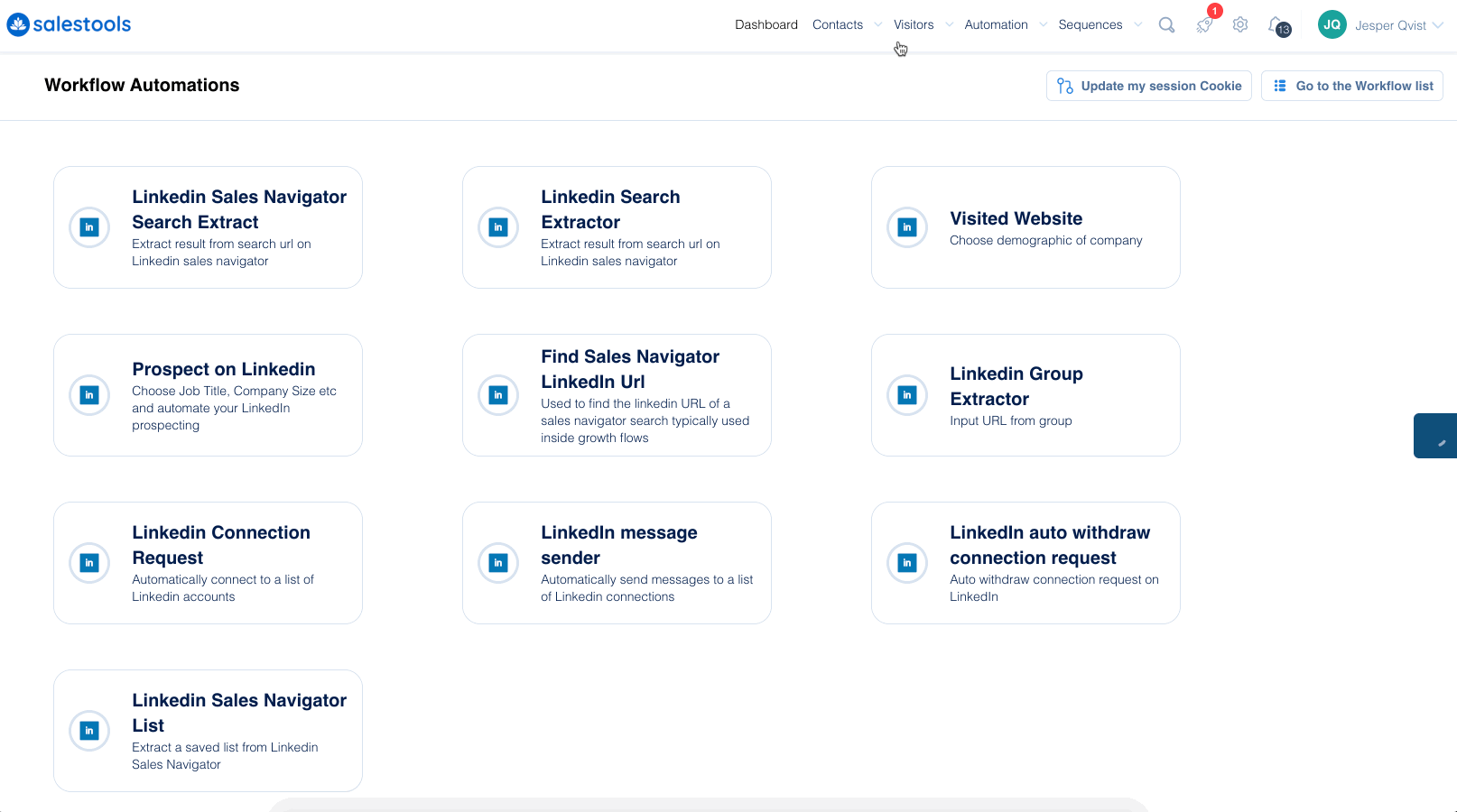Click LinkedIn icon on Linkedin Connection Request card
The height and width of the screenshot is (812, 1457).
(89, 563)
